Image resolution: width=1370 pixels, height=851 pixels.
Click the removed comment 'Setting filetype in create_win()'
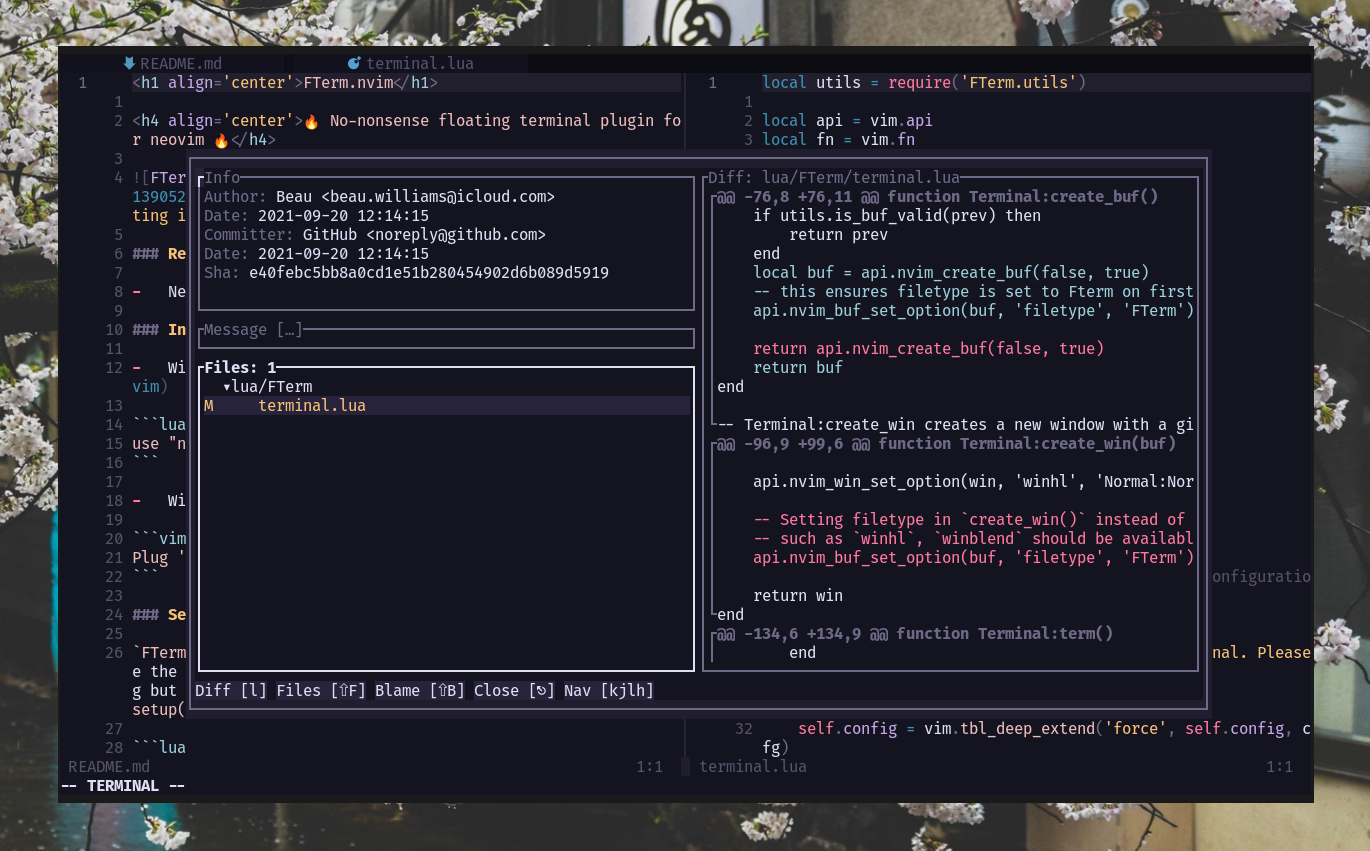[x=969, y=520]
